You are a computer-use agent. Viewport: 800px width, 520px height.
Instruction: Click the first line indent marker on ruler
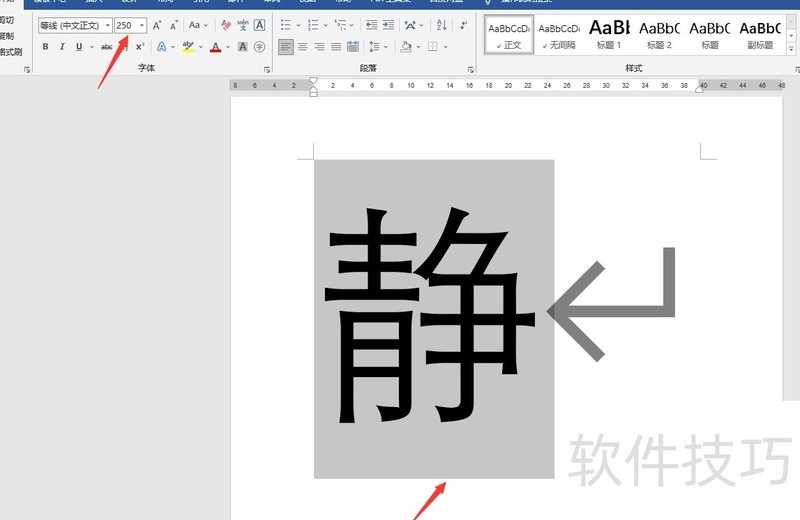314,81
